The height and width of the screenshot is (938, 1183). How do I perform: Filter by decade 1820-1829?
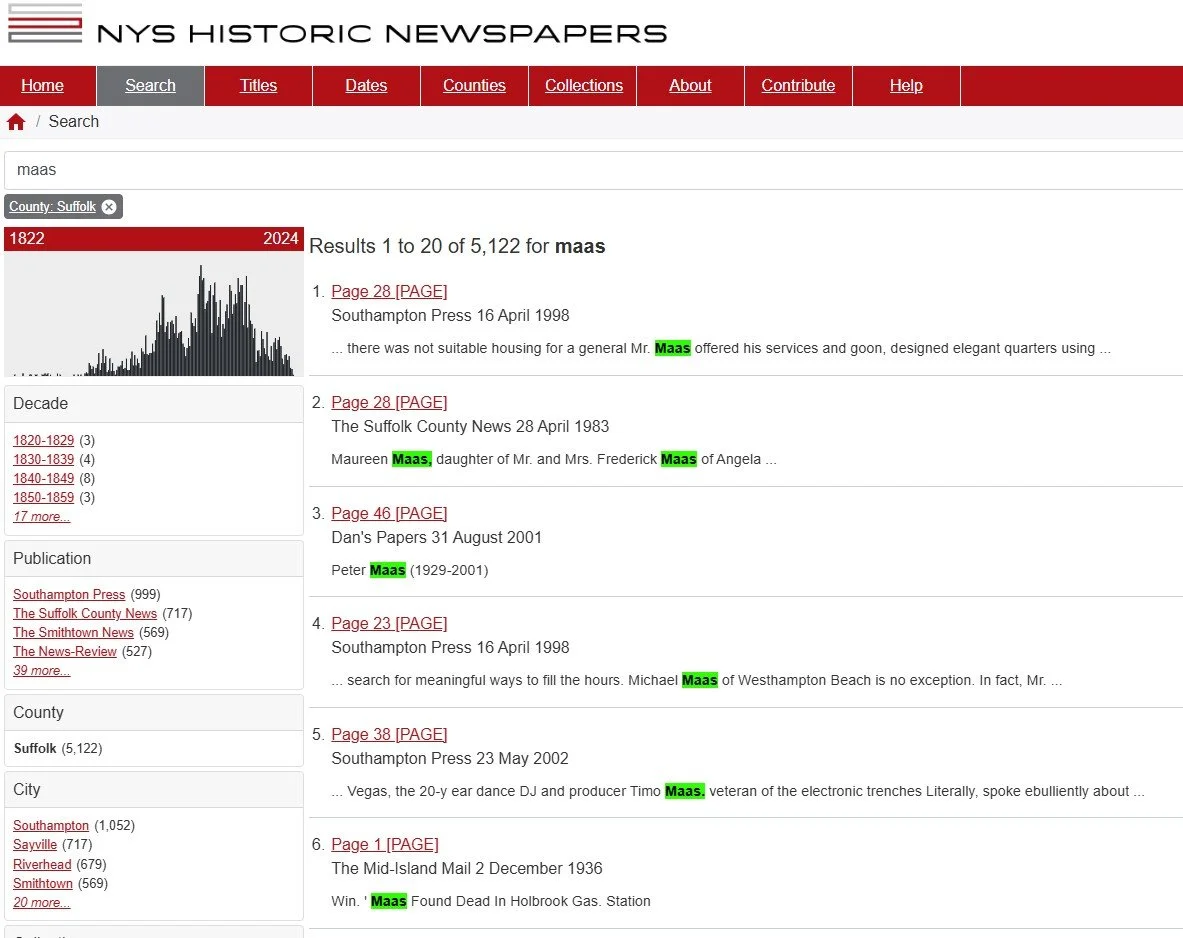pyautogui.click(x=44, y=440)
